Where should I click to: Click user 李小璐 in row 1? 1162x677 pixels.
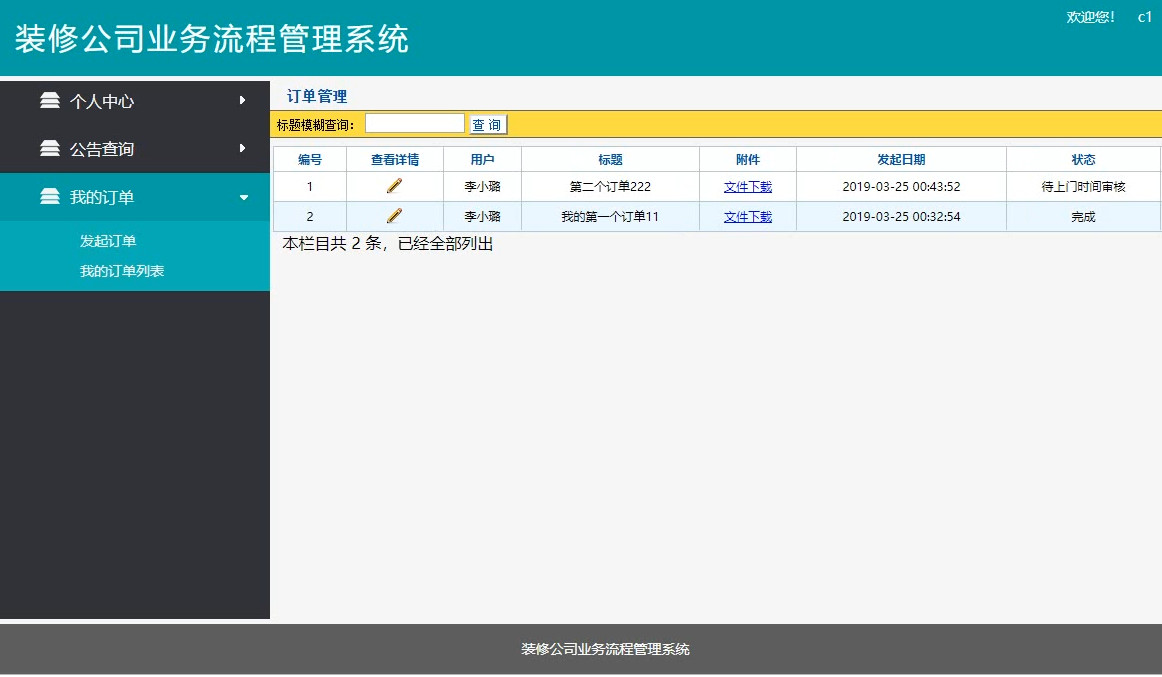click(x=482, y=187)
